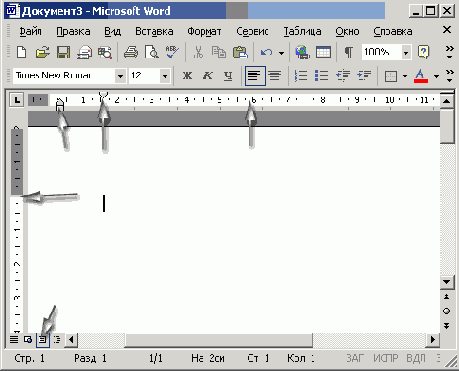Screen dimensions: 459x371
Task: Create a new blank document
Action: [x=22, y=52]
